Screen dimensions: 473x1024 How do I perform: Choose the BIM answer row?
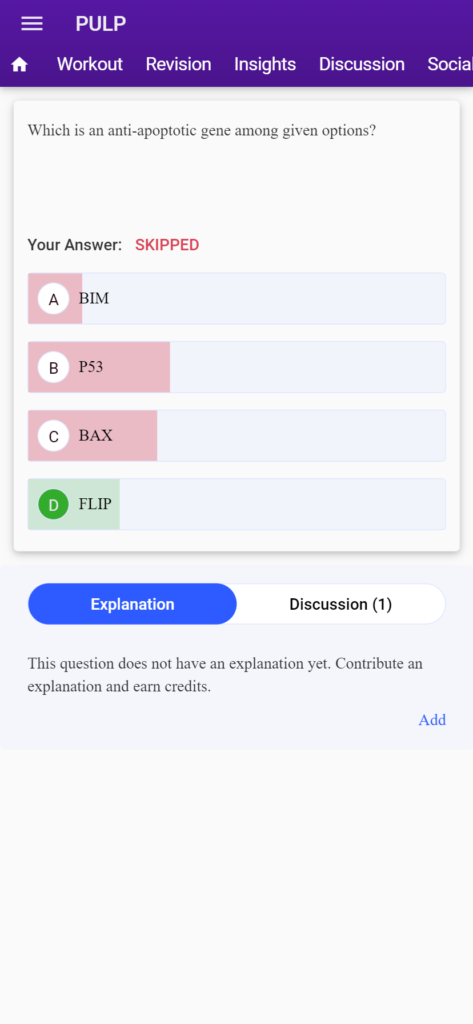tap(236, 298)
